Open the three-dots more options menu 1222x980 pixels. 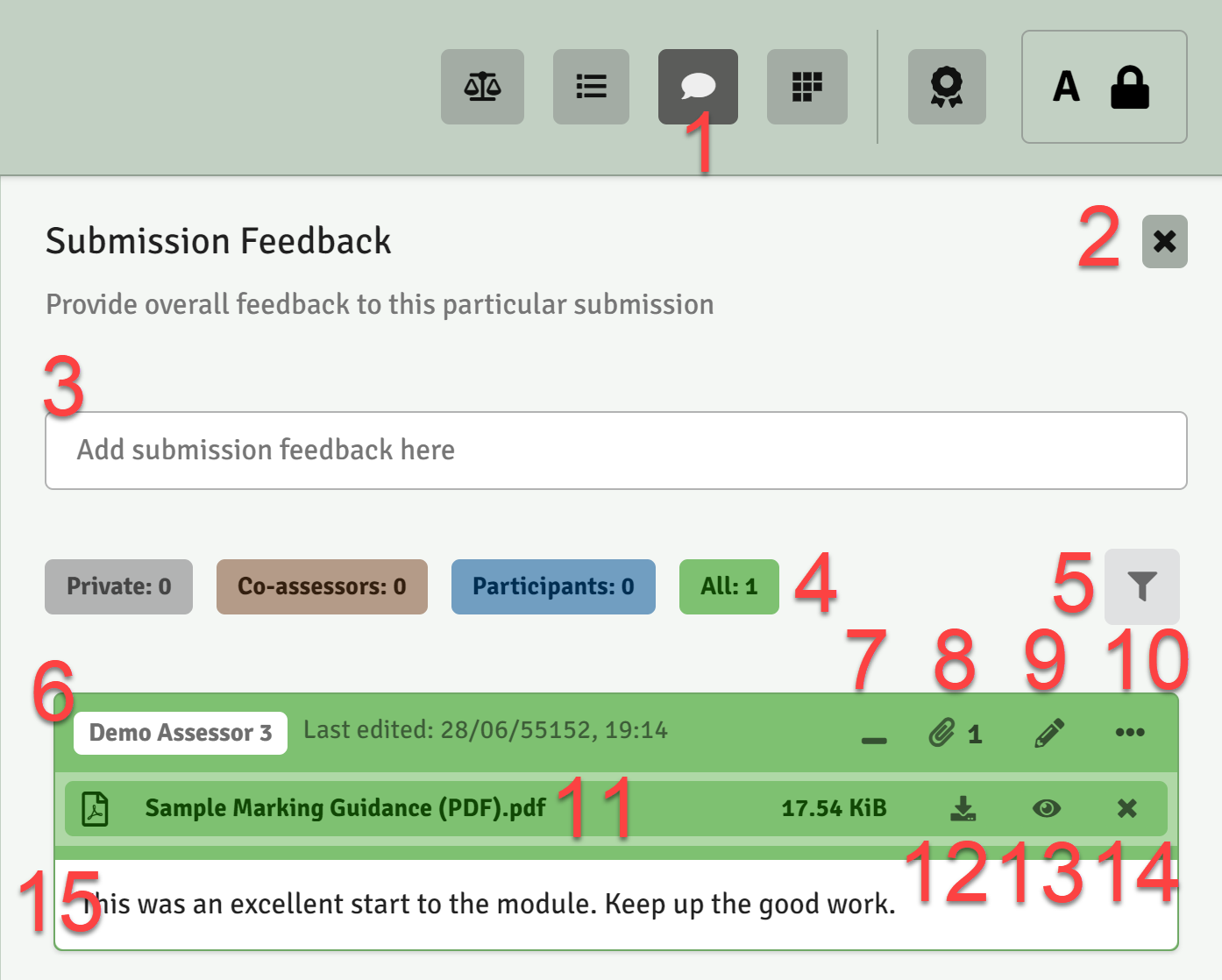click(x=1130, y=733)
